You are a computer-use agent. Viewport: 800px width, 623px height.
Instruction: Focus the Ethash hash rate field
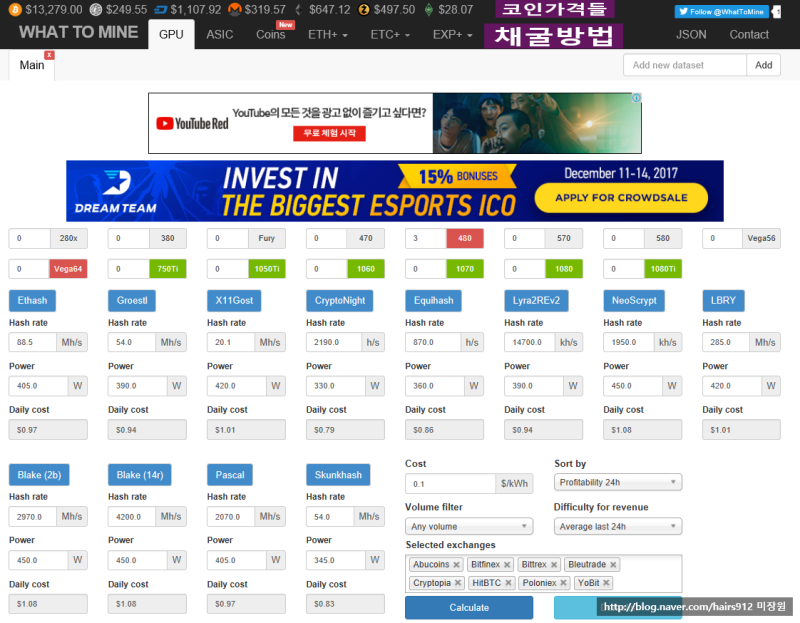pyautogui.click(x=33, y=342)
